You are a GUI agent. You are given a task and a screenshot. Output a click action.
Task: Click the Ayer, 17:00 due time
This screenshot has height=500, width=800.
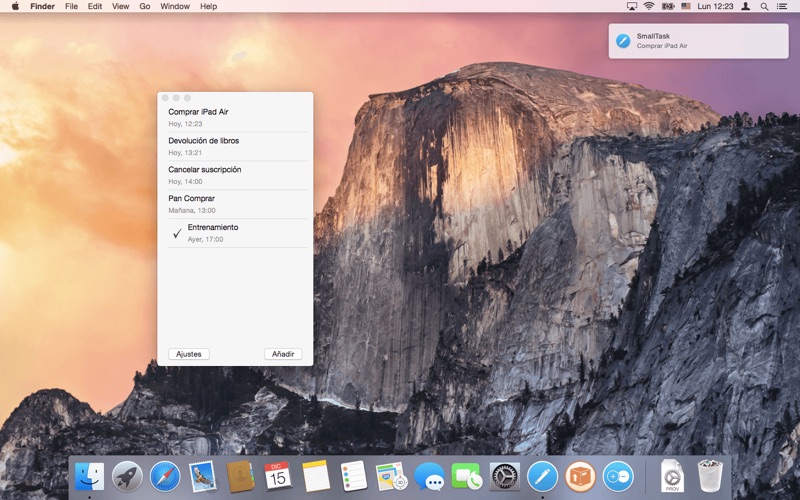[205, 239]
